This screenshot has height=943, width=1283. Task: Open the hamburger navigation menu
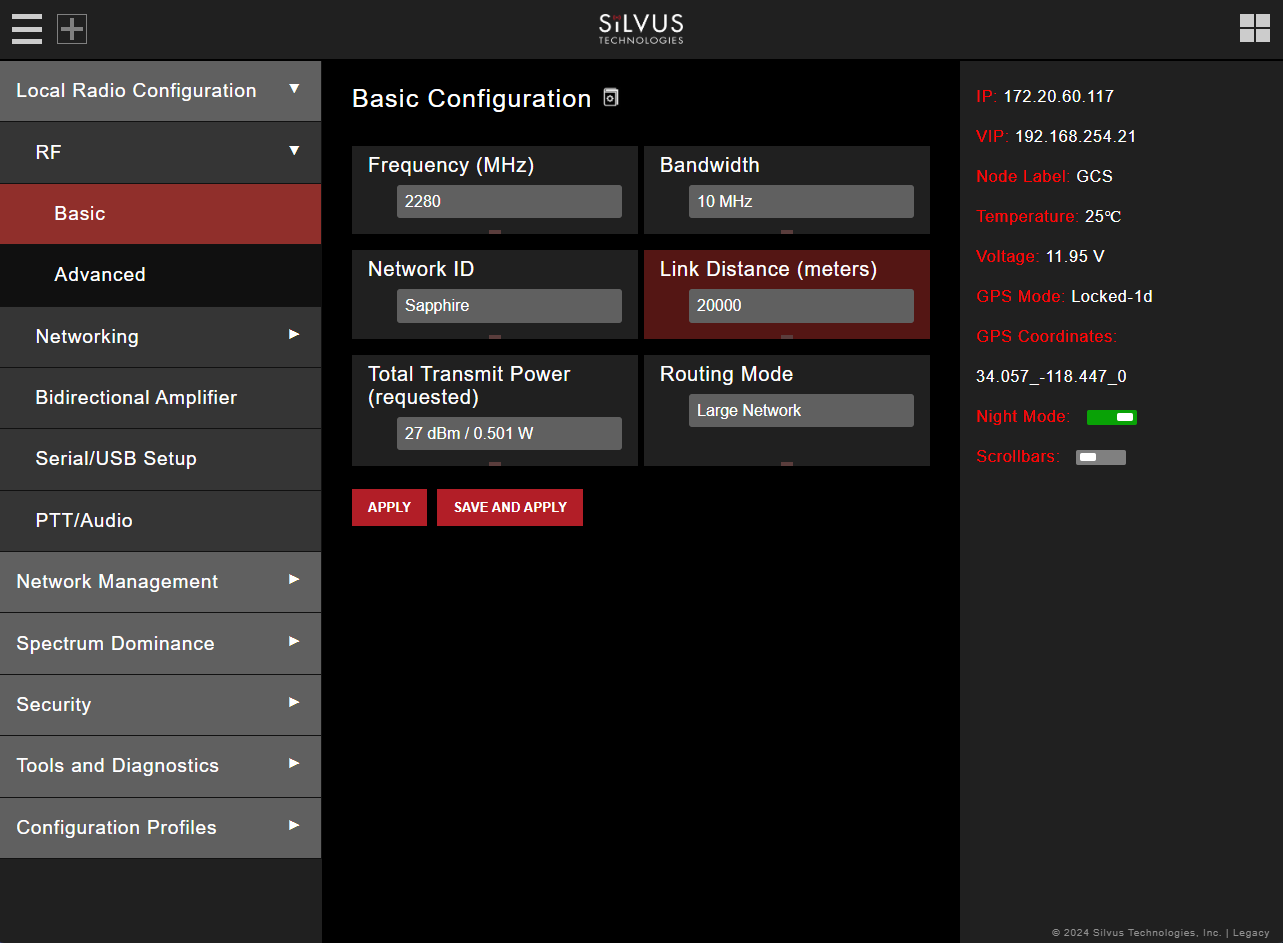point(26,29)
